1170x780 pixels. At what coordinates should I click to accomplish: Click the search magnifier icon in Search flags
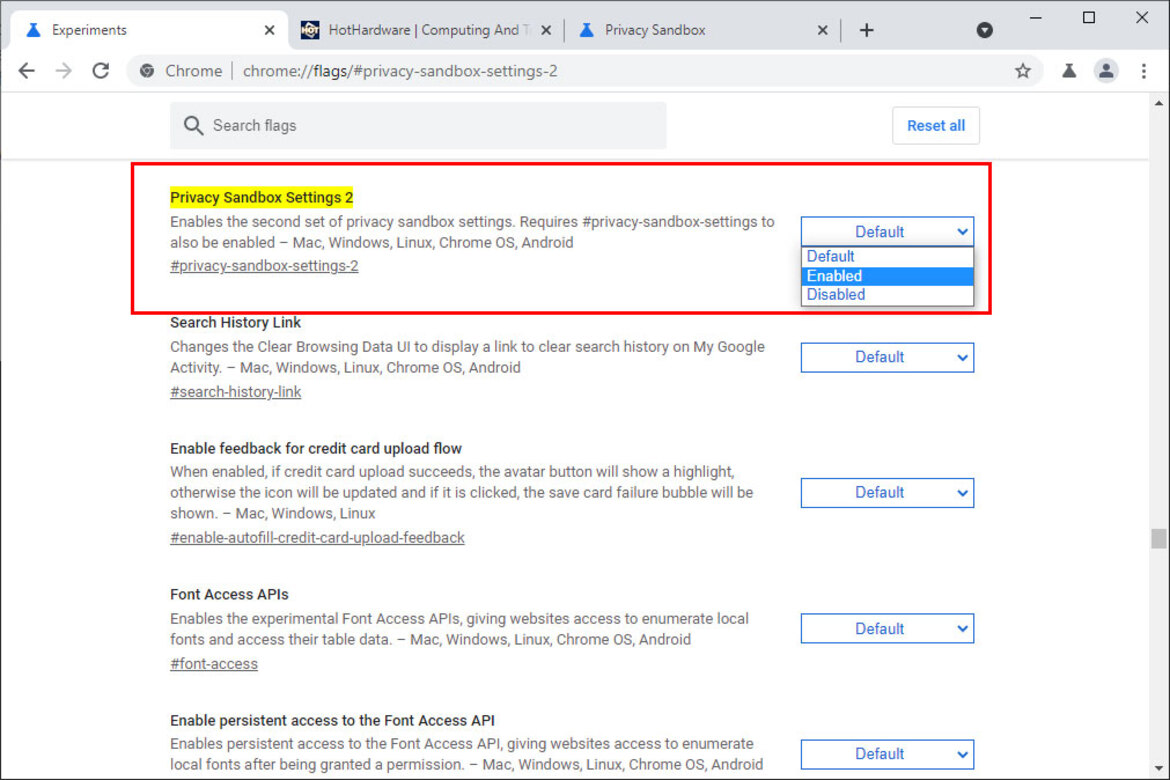[x=193, y=125]
